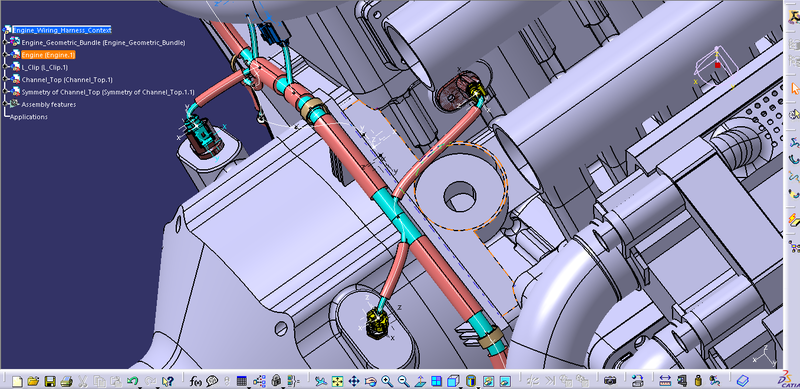Activate Fly mode airplane icon
The width and height of the screenshot is (800, 389).
[320, 381]
